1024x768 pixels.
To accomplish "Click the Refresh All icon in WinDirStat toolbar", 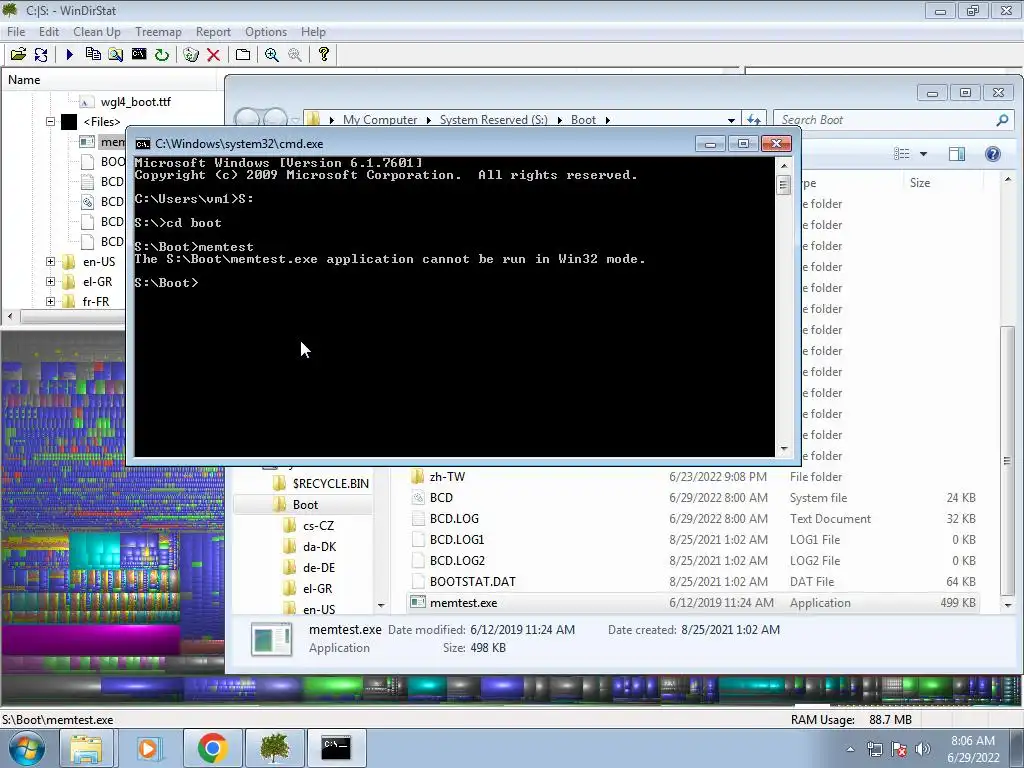I will click(40, 55).
